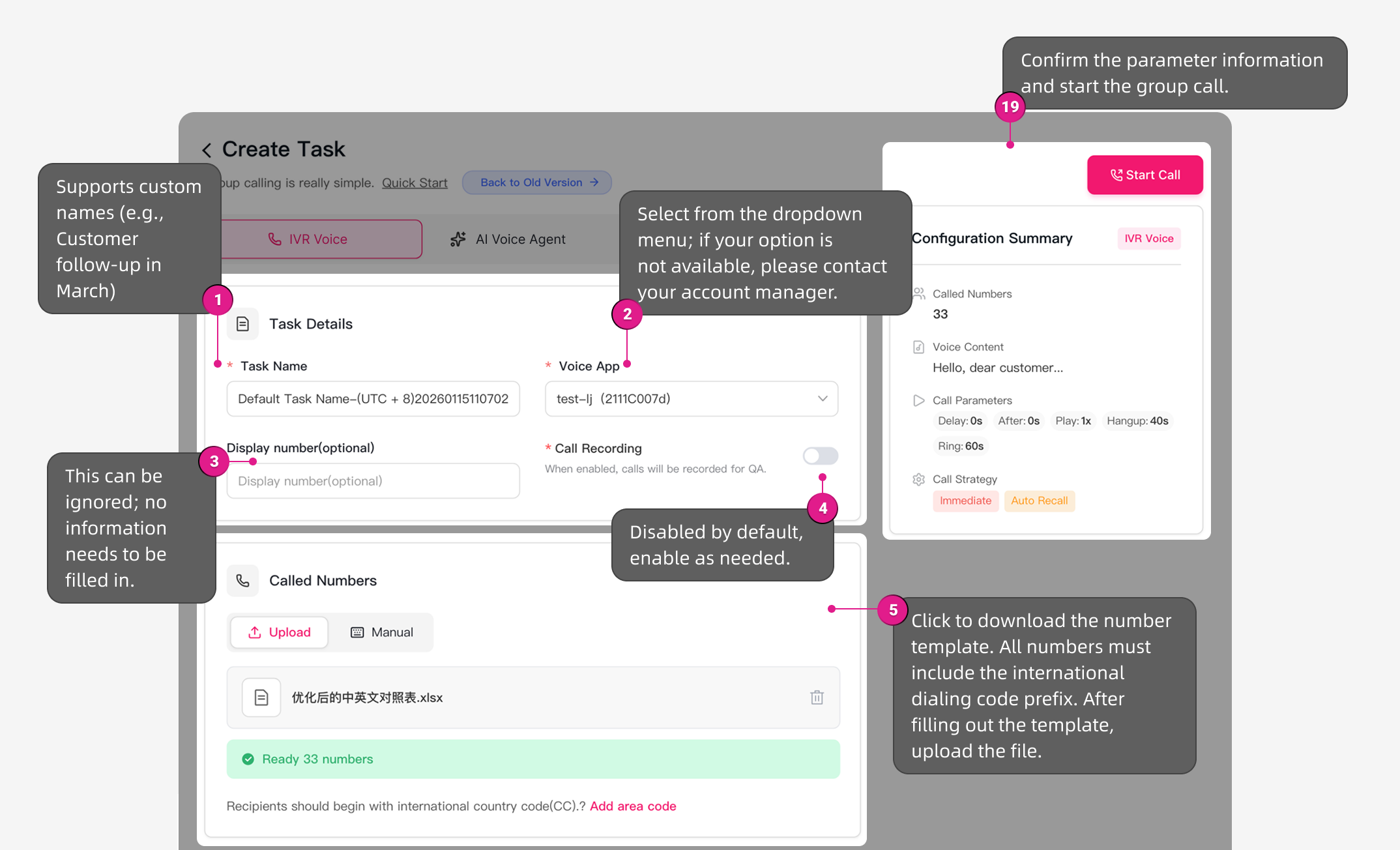Click the Call Strategy gear icon
This screenshot has height=850, width=1400.
pos(919,480)
